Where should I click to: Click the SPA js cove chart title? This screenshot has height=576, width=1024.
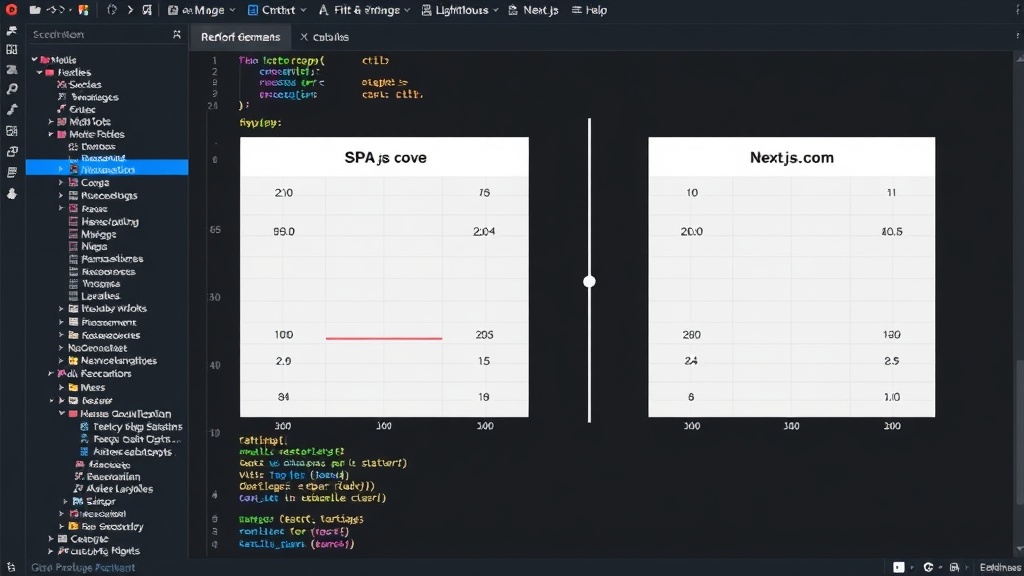[x=385, y=157]
